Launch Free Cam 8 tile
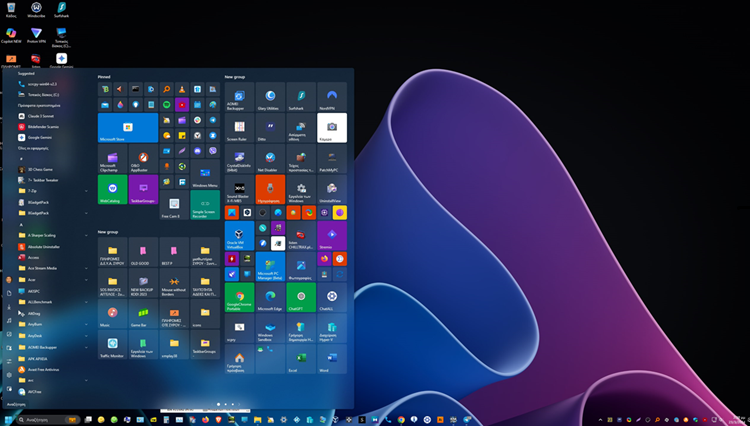Viewport: 750px width, 426px height. (x=174, y=205)
